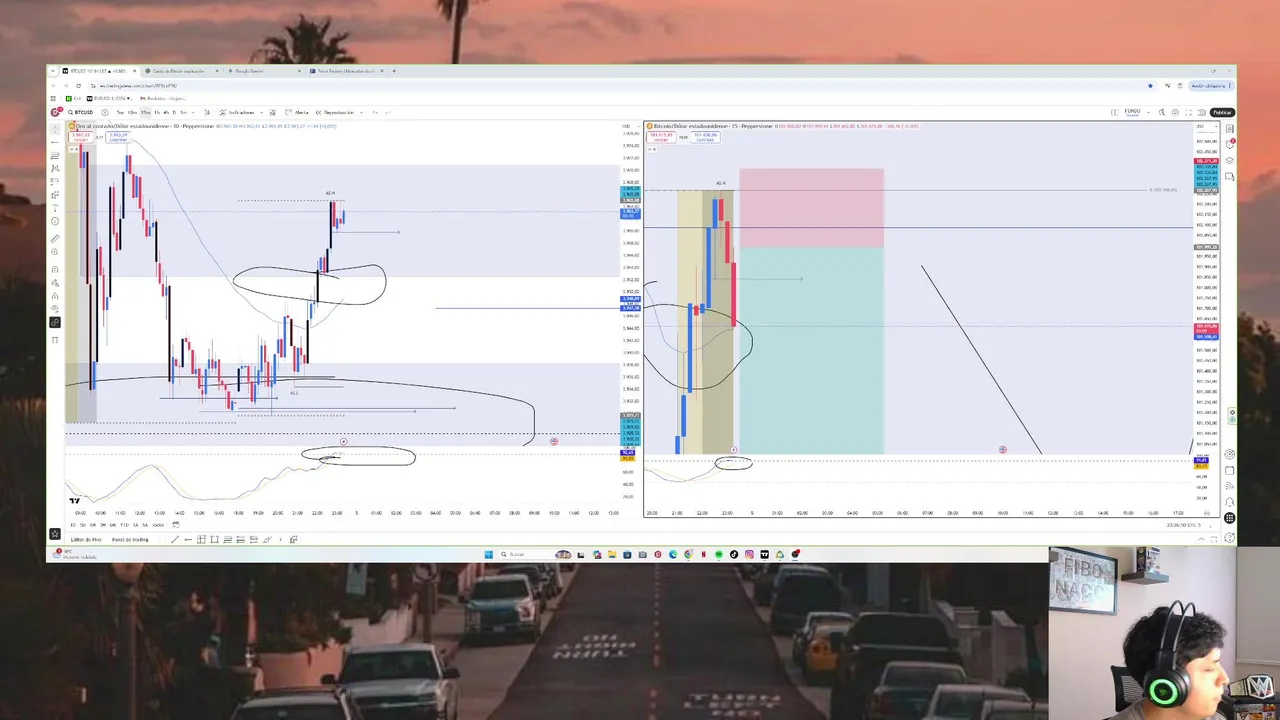The image size is (1280, 720).
Task: Click the Bitcoin chart comprar button
Action: [705, 137]
